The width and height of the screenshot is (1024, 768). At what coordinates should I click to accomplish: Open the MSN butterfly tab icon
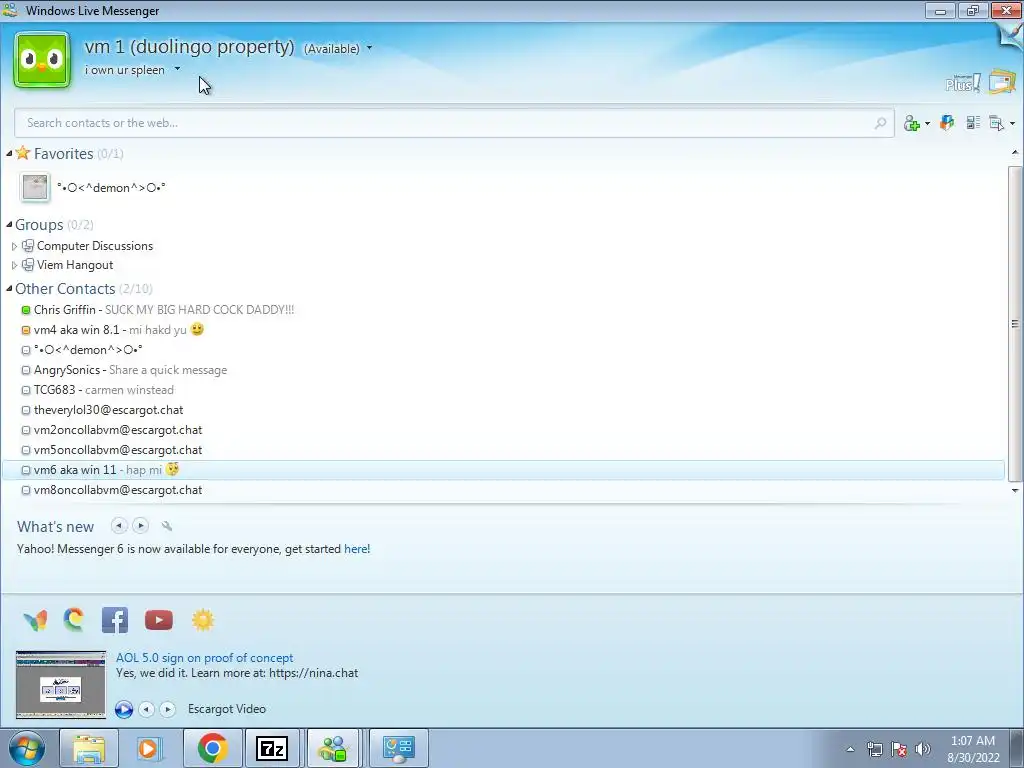(x=35, y=620)
